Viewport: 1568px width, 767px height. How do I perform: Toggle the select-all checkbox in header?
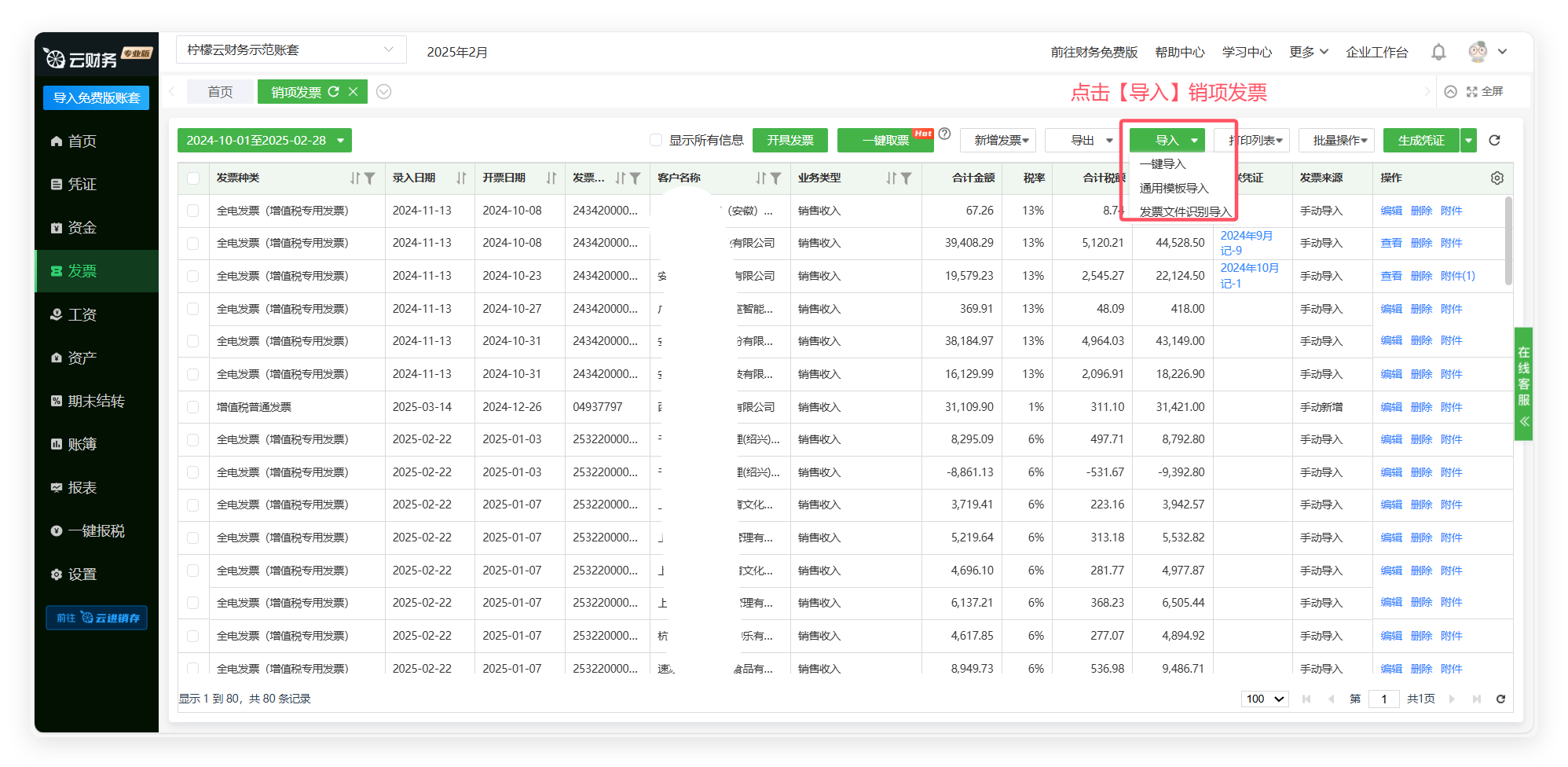(x=193, y=178)
